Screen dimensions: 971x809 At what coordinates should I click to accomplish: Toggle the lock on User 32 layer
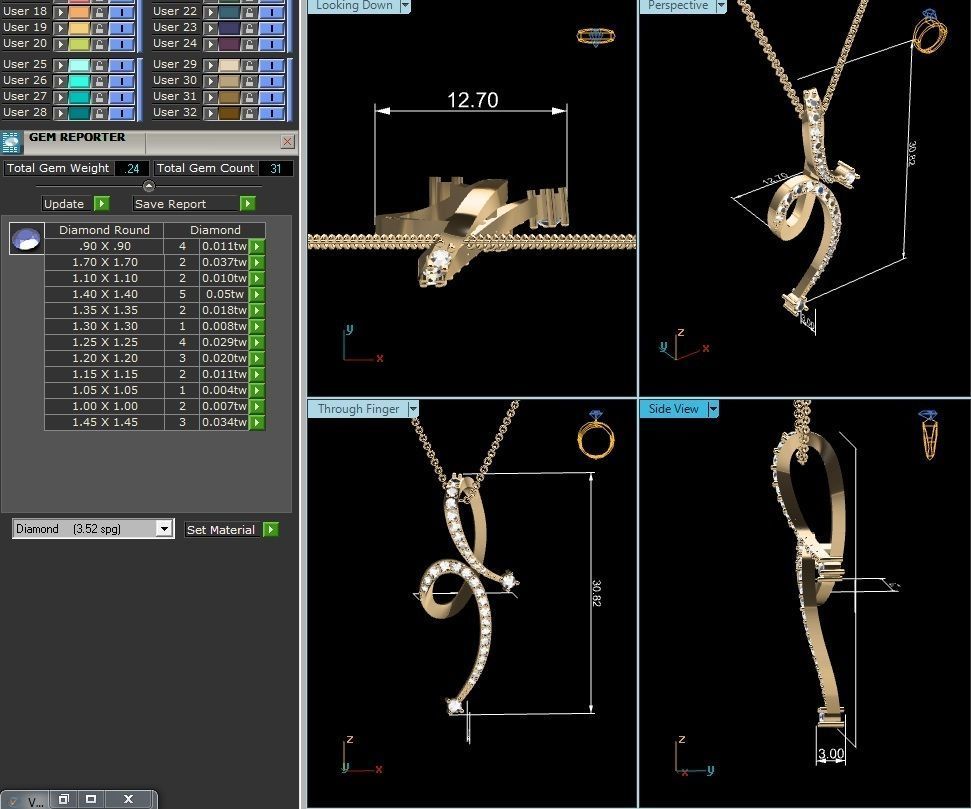click(249, 113)
